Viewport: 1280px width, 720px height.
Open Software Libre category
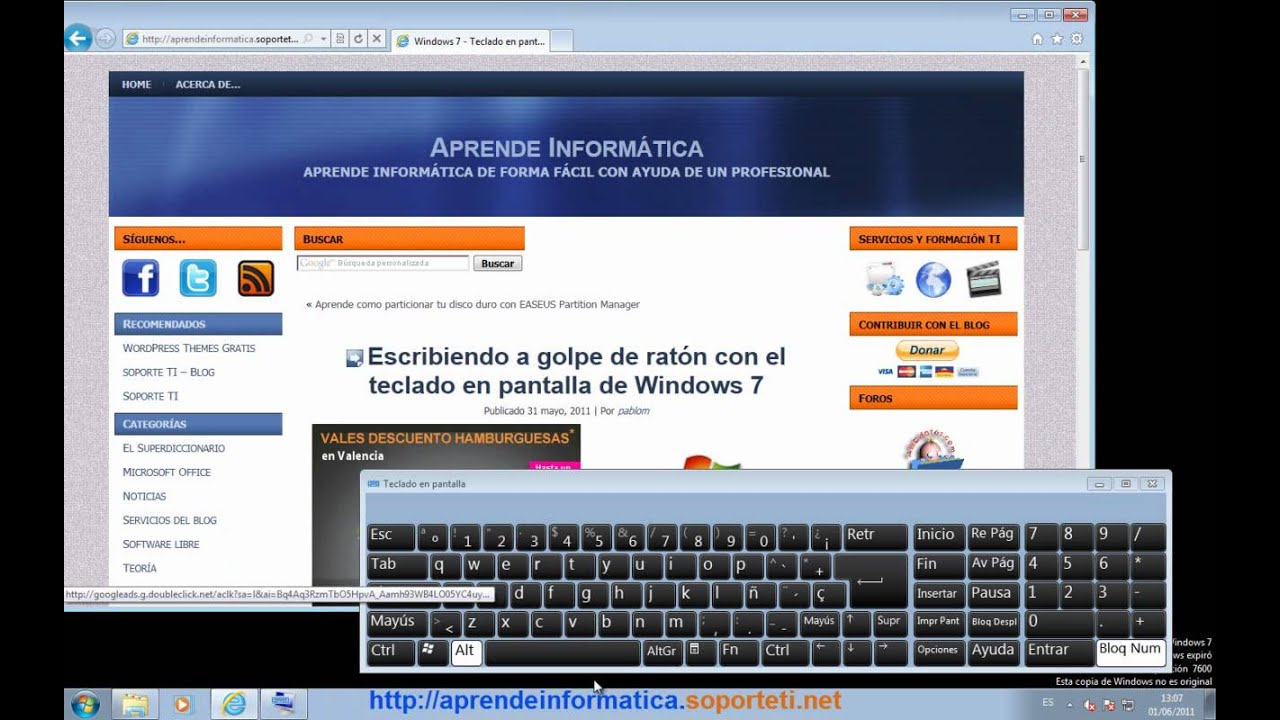click(x=161, y=544)
